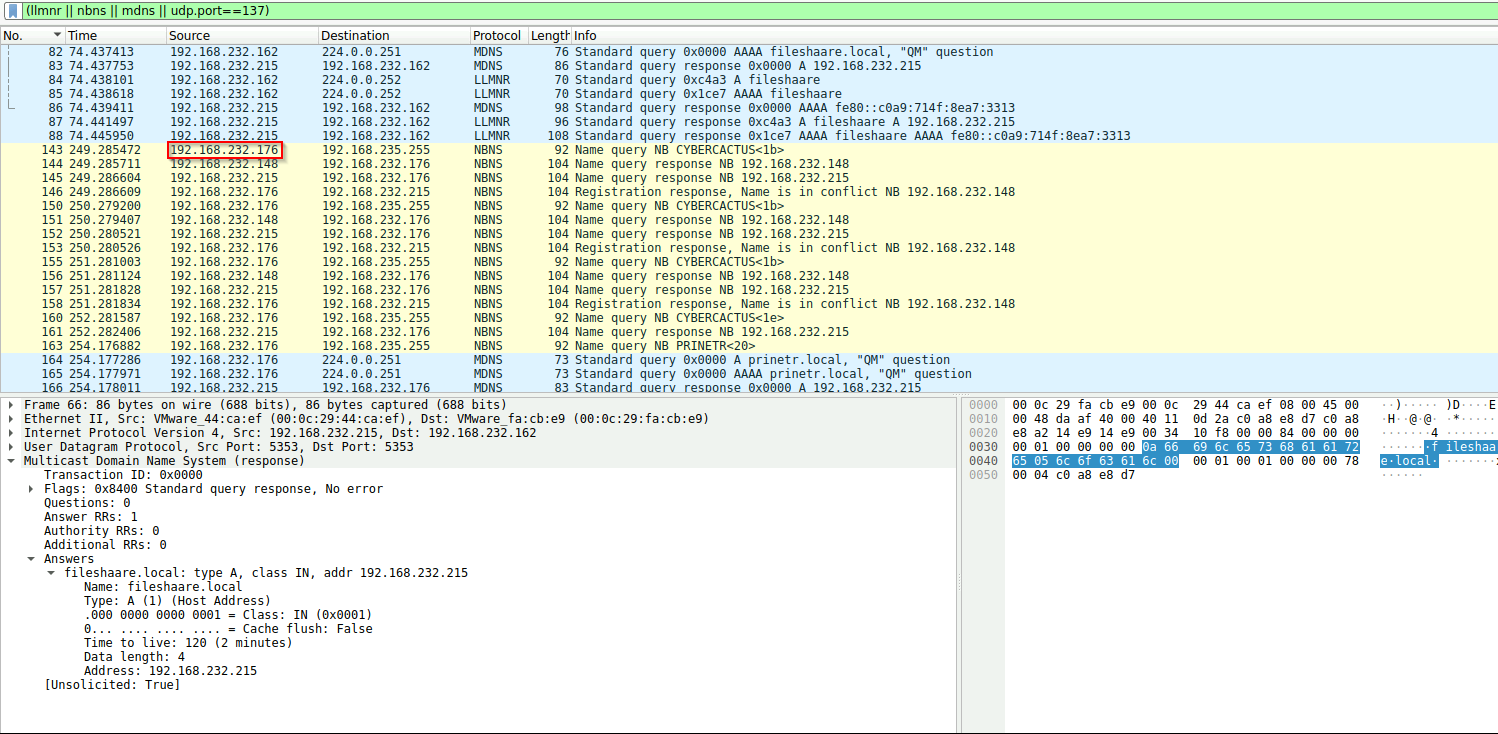This screenshot has width=1498, height=734.
Task: Collapse the Answers tree node
Action: click(31, 559)
